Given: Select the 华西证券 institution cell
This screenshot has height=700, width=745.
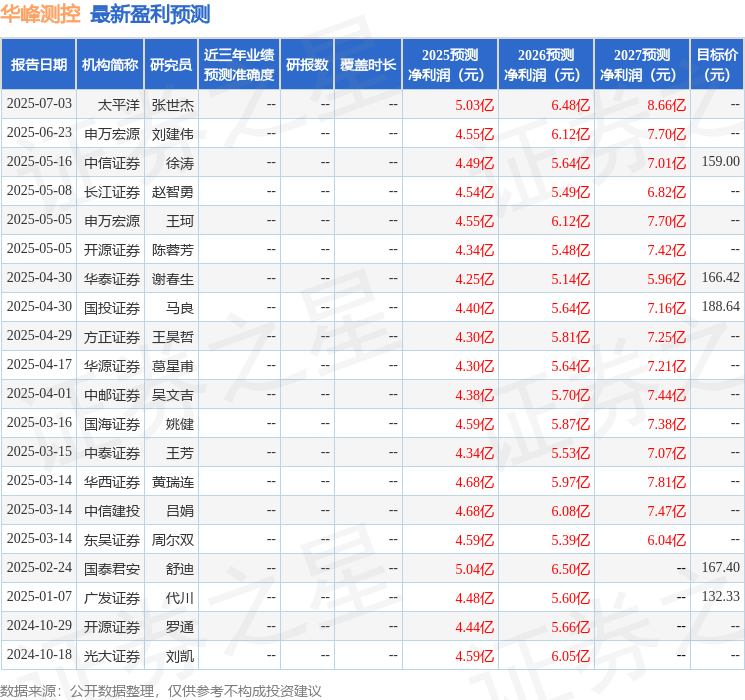Looking at the screenshot, I should pos(112,482).
